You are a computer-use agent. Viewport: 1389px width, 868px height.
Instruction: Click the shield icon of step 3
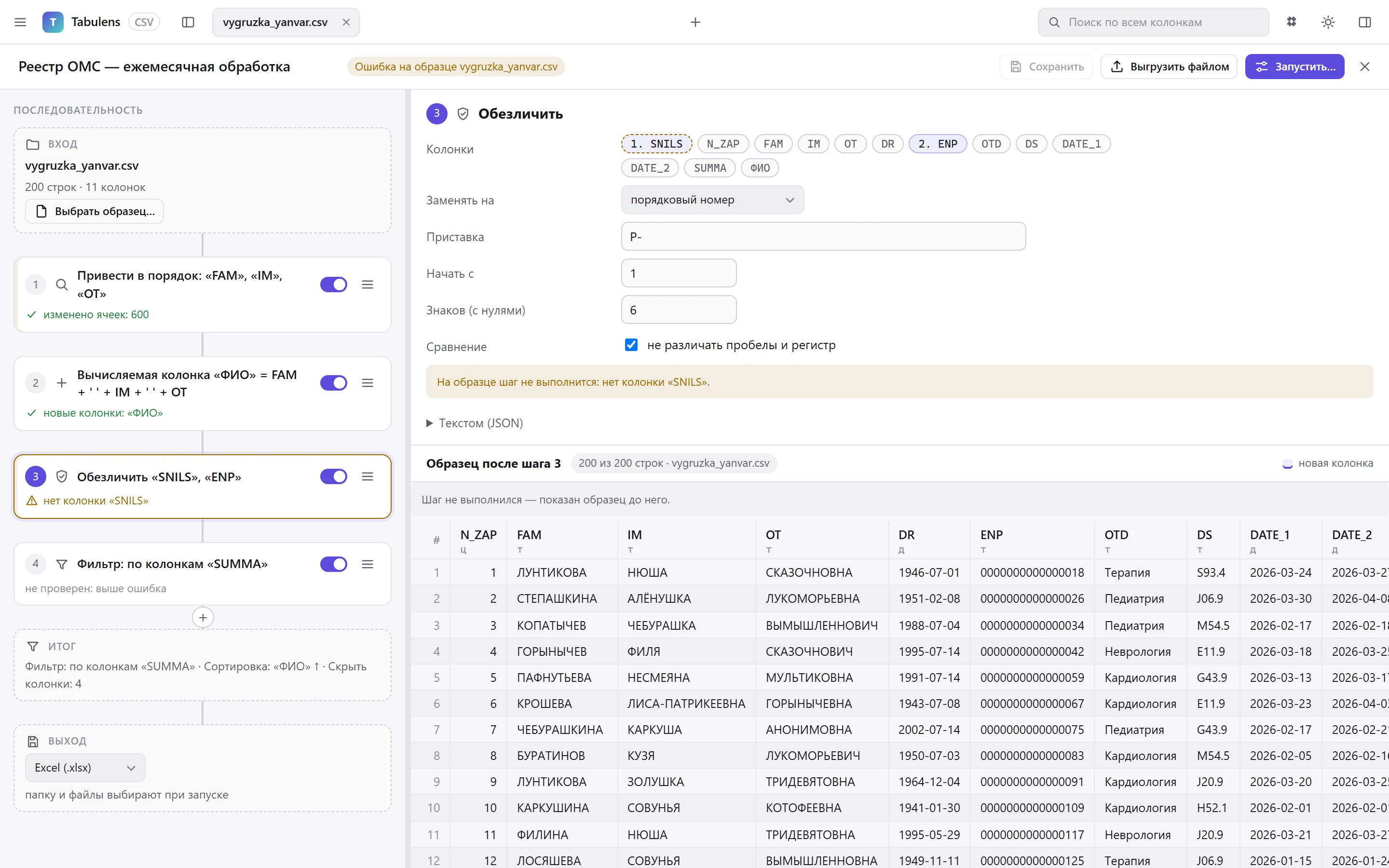(x=62, y=476)
